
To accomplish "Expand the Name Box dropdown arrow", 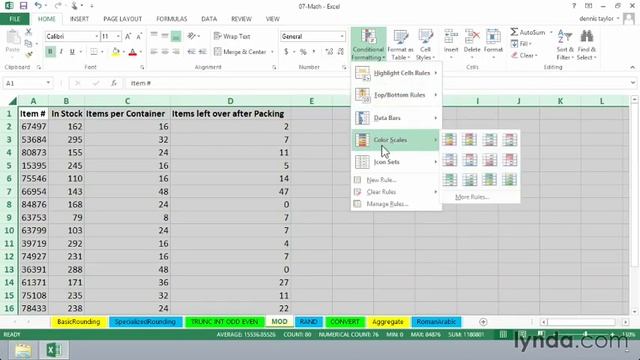I will click(x=48, y=83).
